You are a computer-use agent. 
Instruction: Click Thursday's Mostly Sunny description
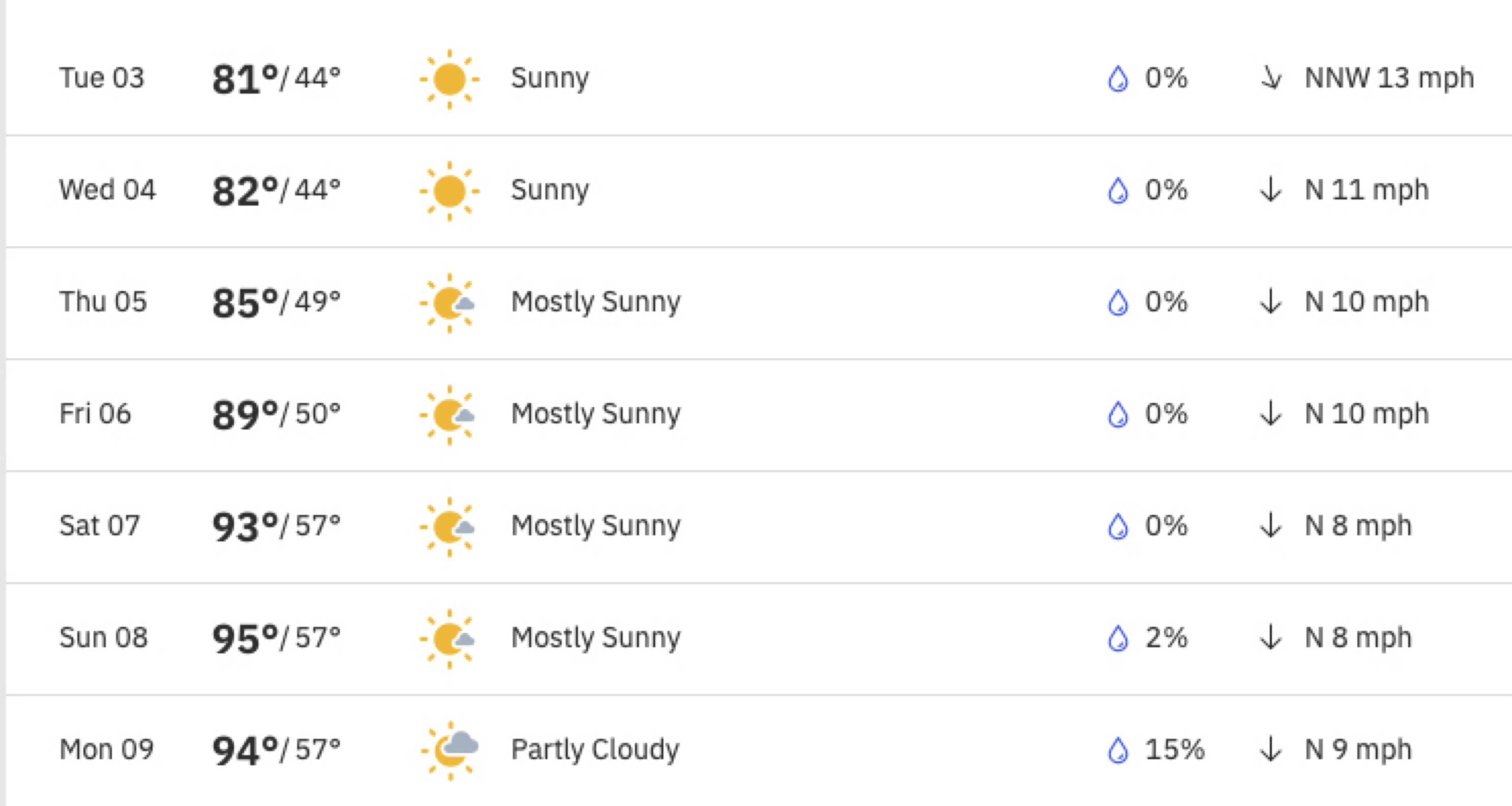click(x=596, y=303)
